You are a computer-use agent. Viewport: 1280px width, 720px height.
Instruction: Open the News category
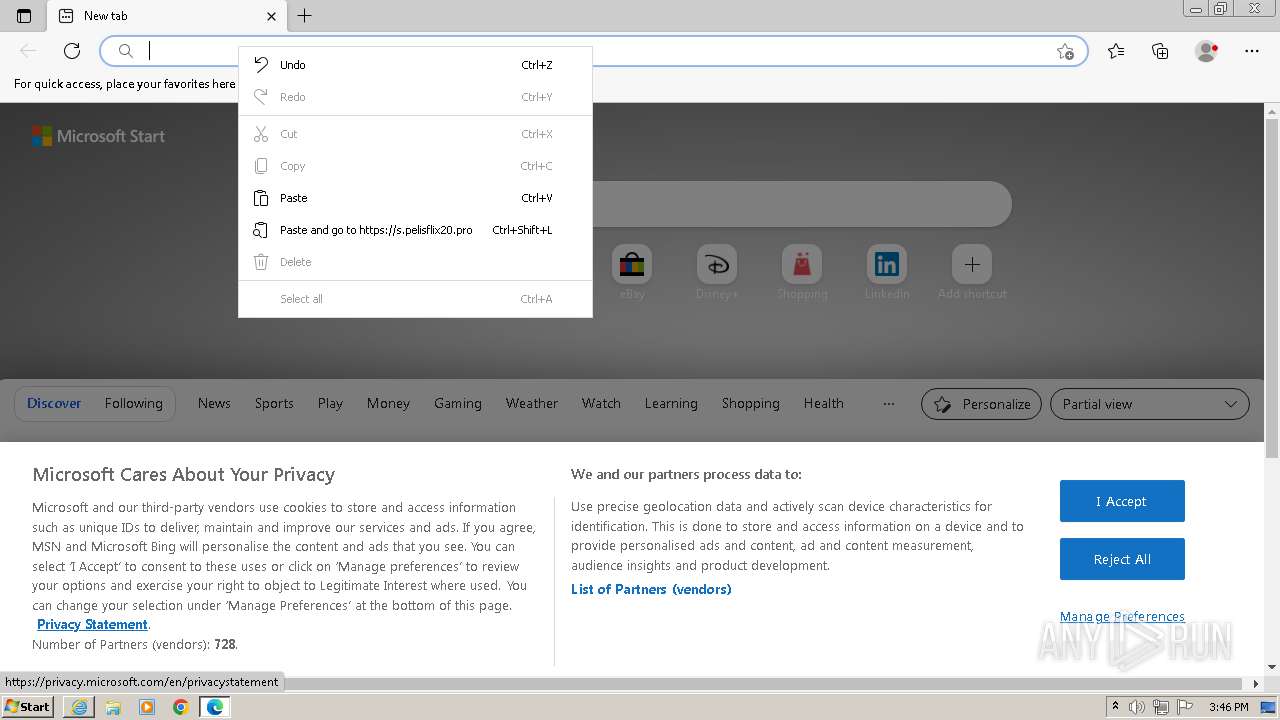coord(214,403)
